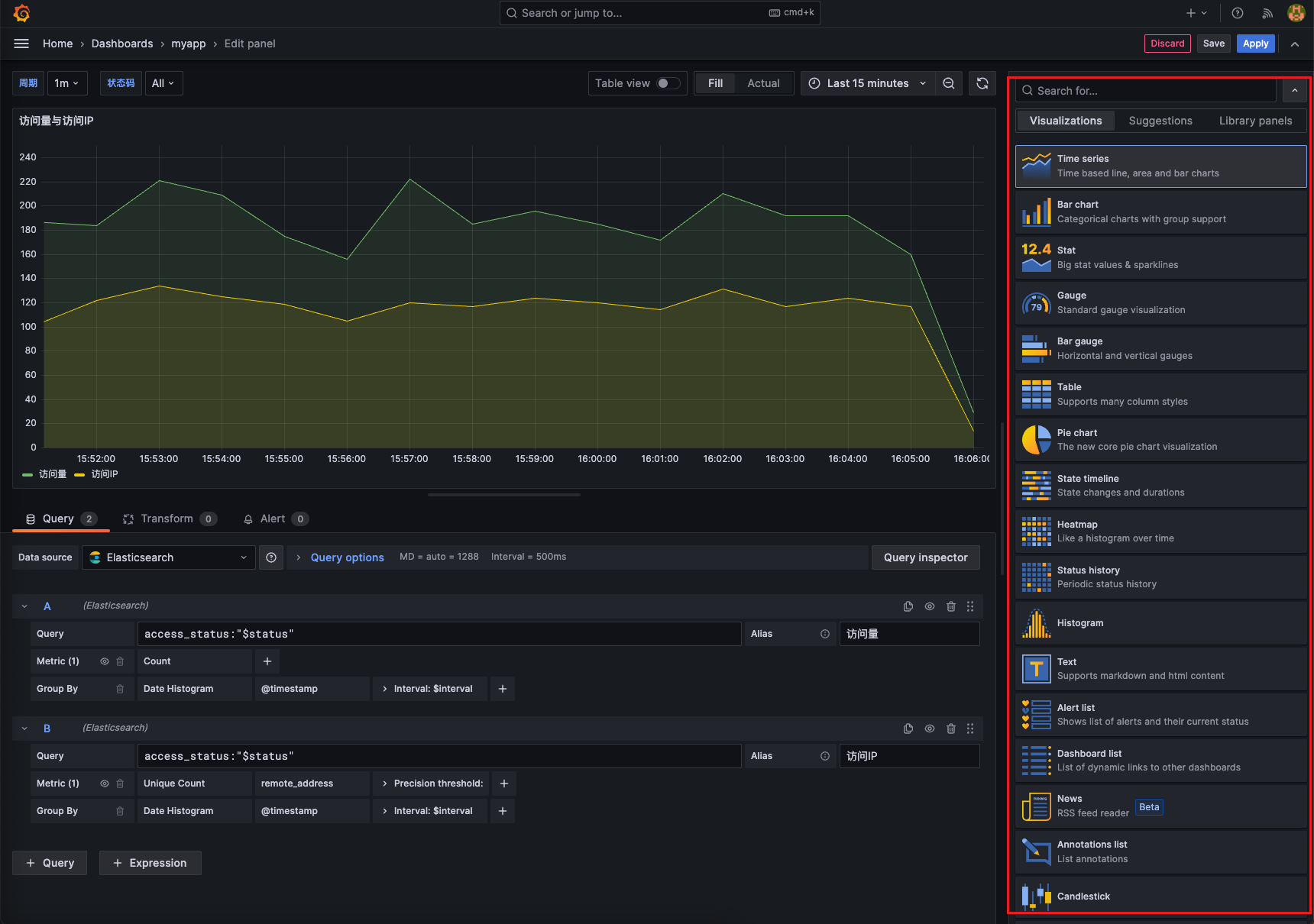Open the main hamburger menu
The image size is (1314, 924).
click(21, 44)
